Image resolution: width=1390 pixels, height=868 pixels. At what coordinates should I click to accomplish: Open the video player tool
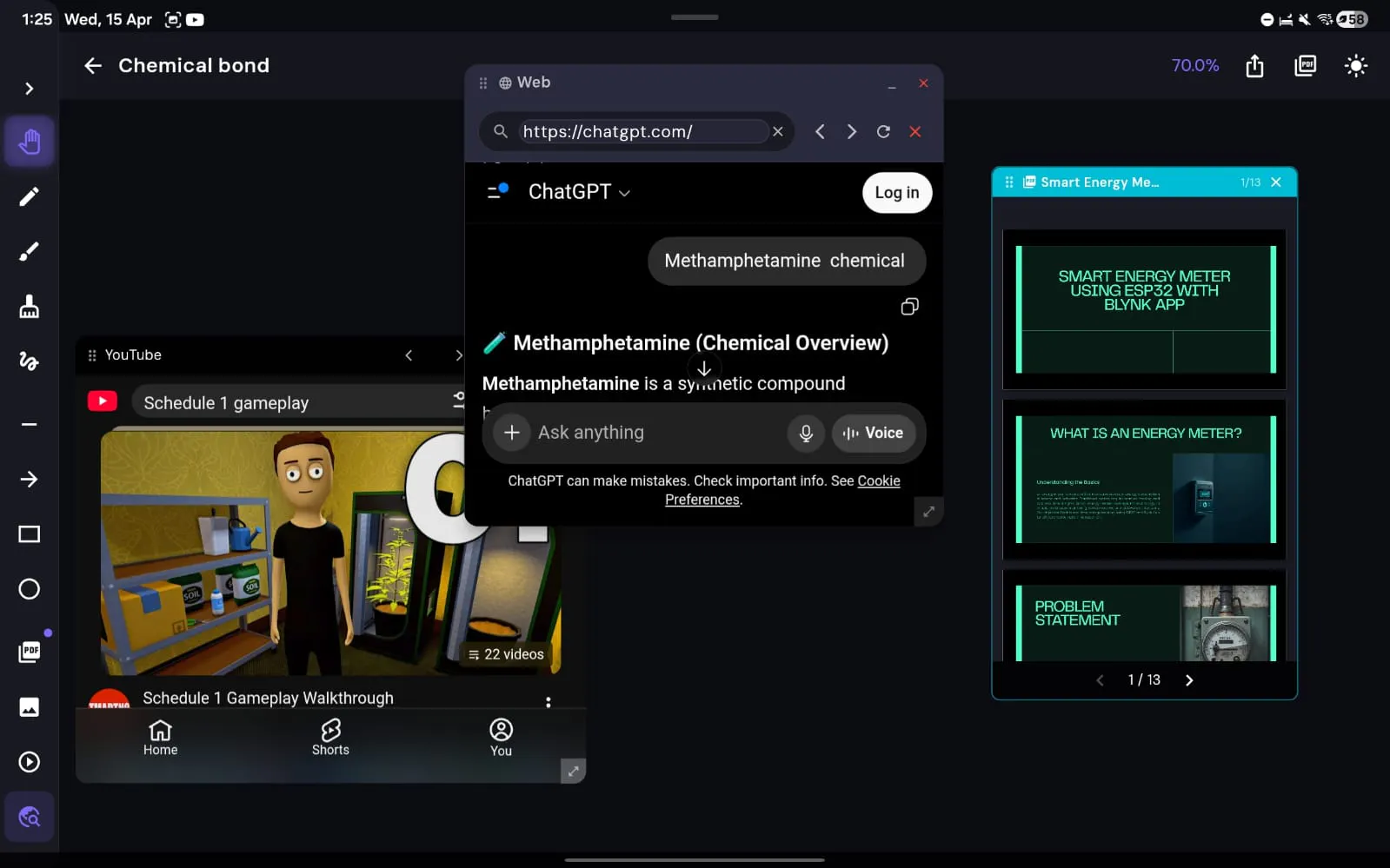(30, 762)
